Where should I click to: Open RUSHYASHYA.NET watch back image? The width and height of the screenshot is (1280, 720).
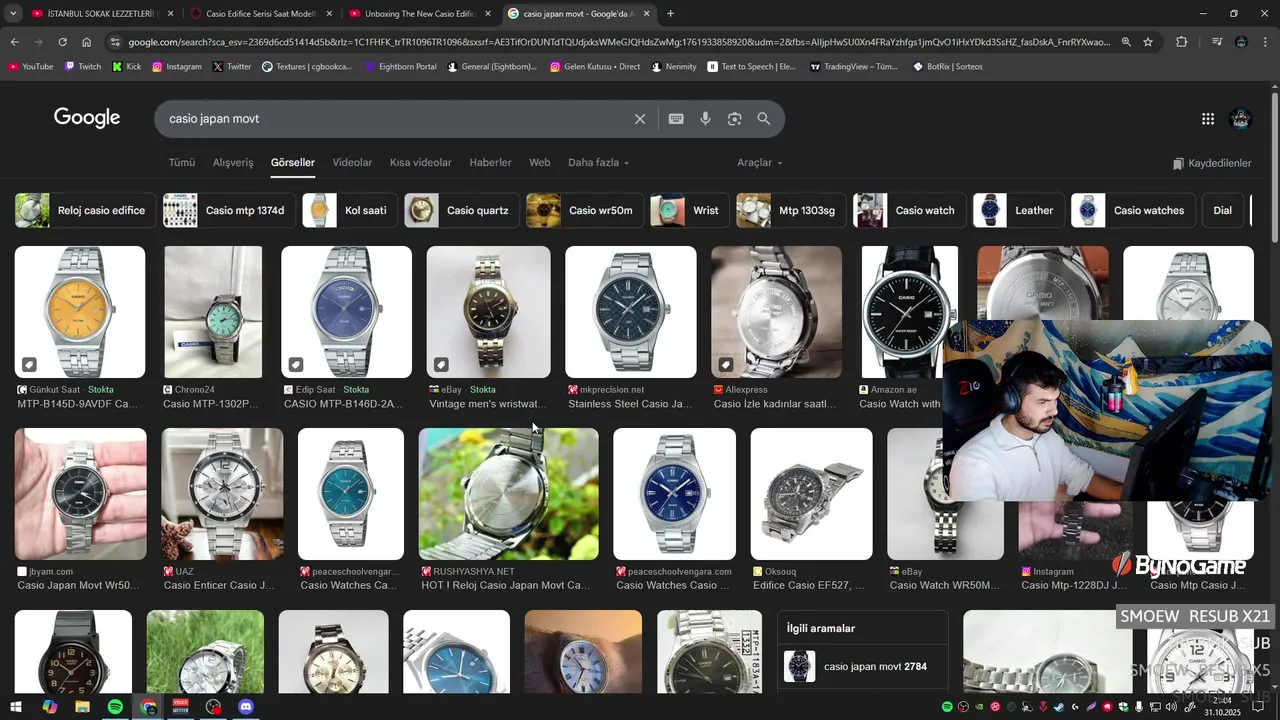509,494
